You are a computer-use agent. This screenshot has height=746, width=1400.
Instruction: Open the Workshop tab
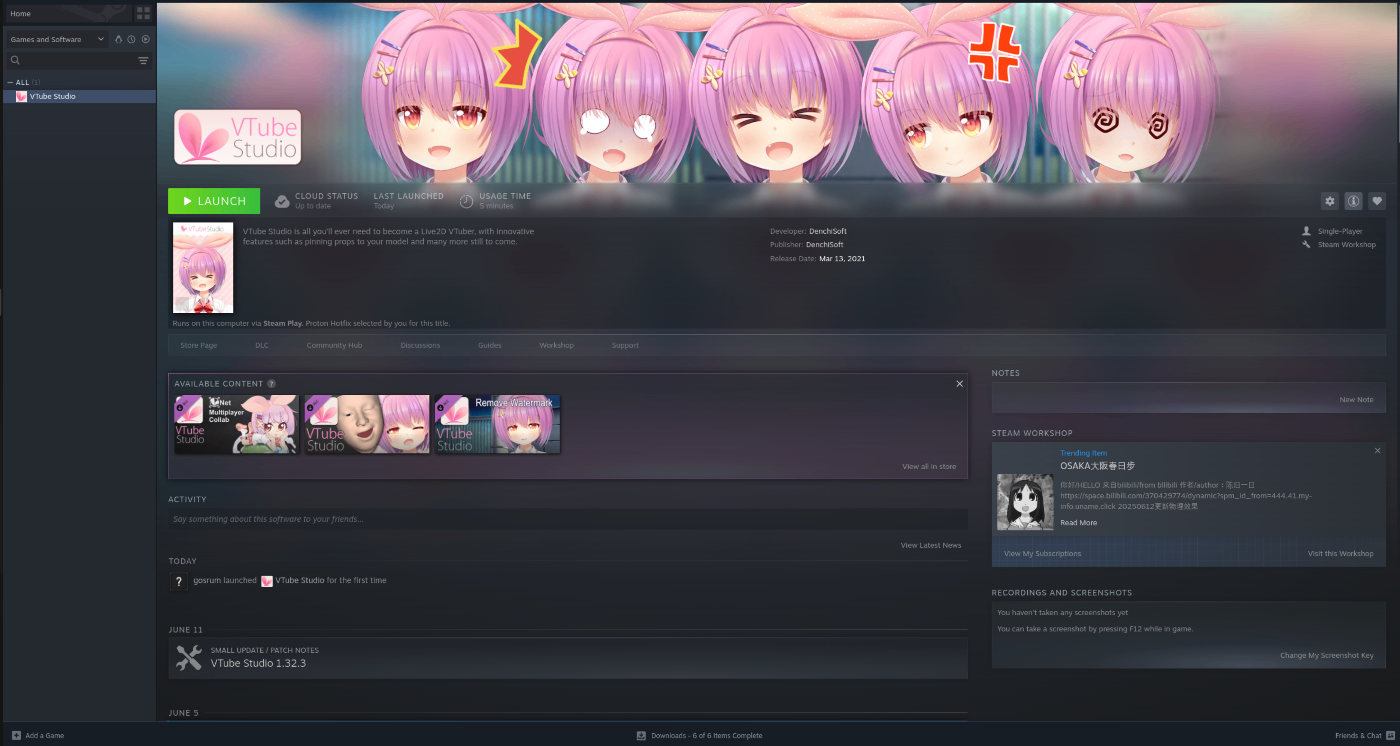pos(557,345)
